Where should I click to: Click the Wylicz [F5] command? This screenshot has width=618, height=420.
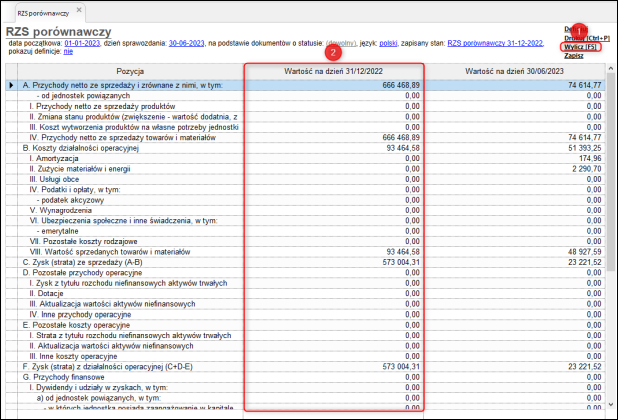pyautogui.click(x=580, y=47)
